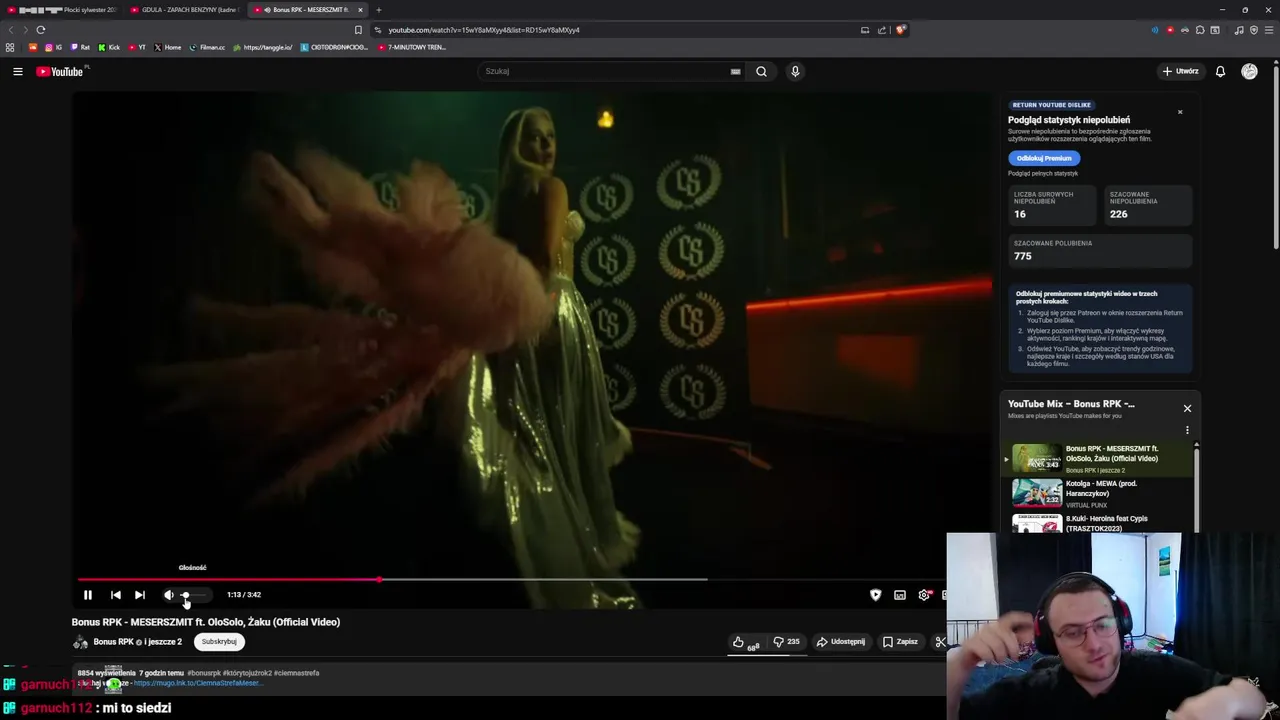Open the browser extensions puzzle icon

[1200, 30]
